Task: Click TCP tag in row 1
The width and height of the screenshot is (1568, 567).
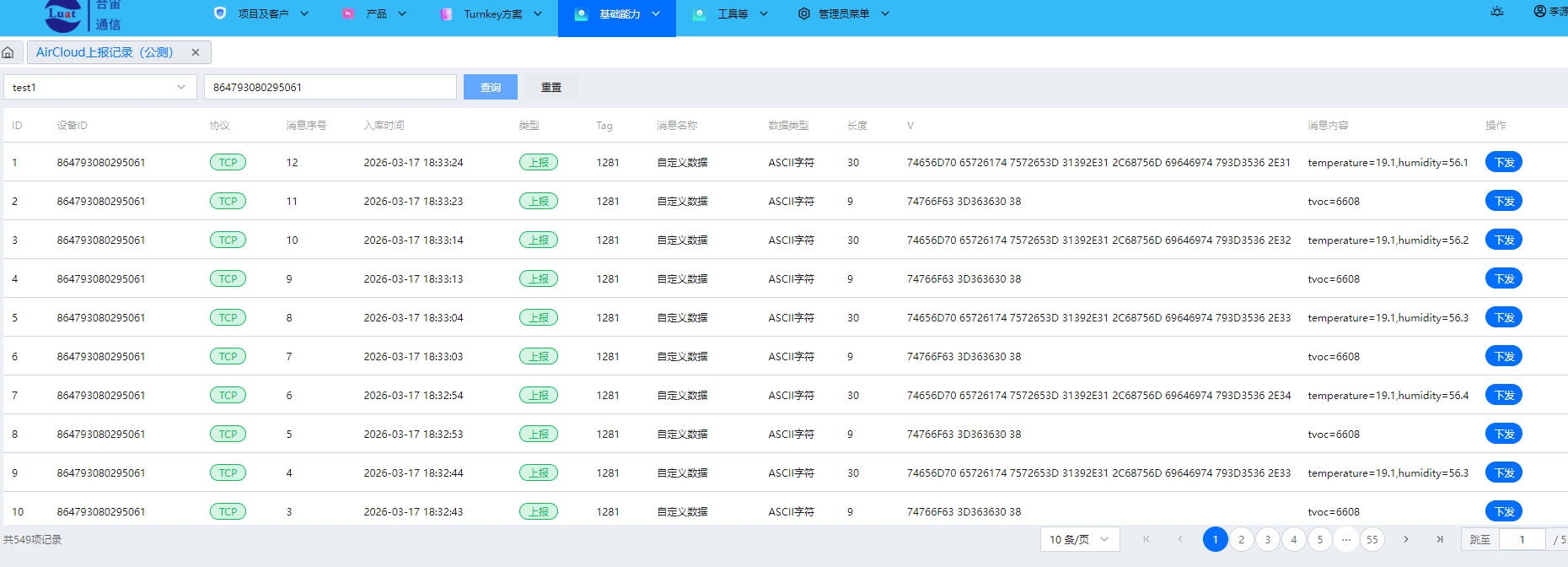Action: coord(228,162)
